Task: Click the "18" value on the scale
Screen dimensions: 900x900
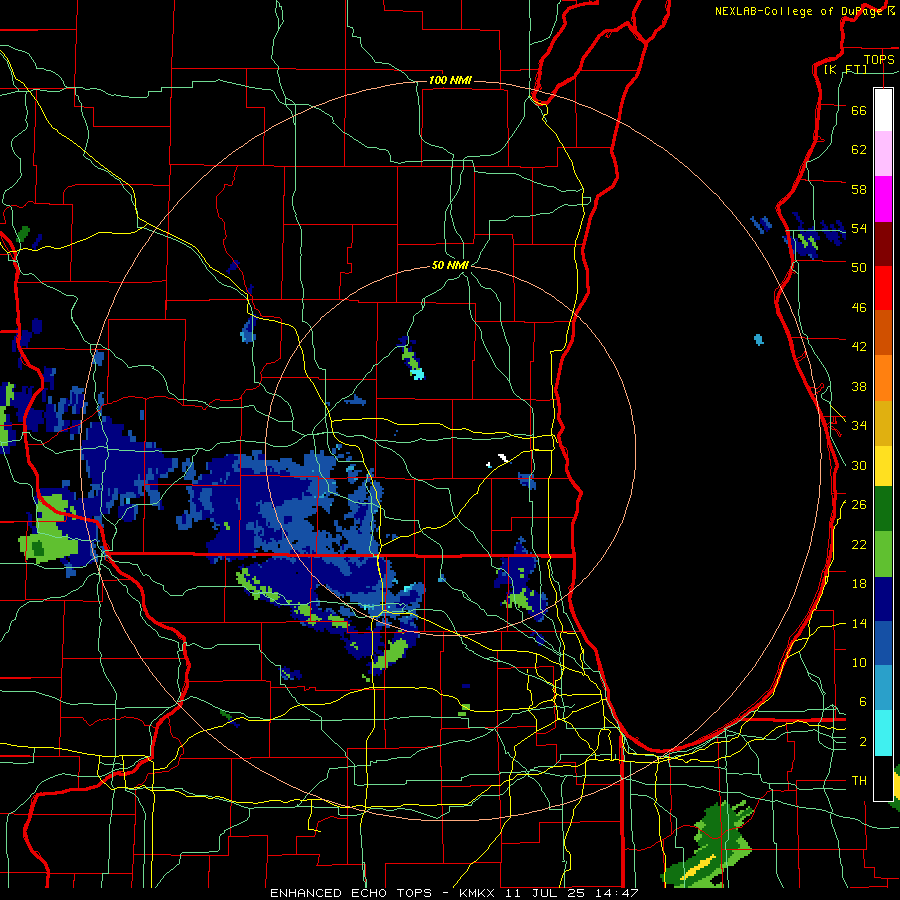Action: pos(859,584)
